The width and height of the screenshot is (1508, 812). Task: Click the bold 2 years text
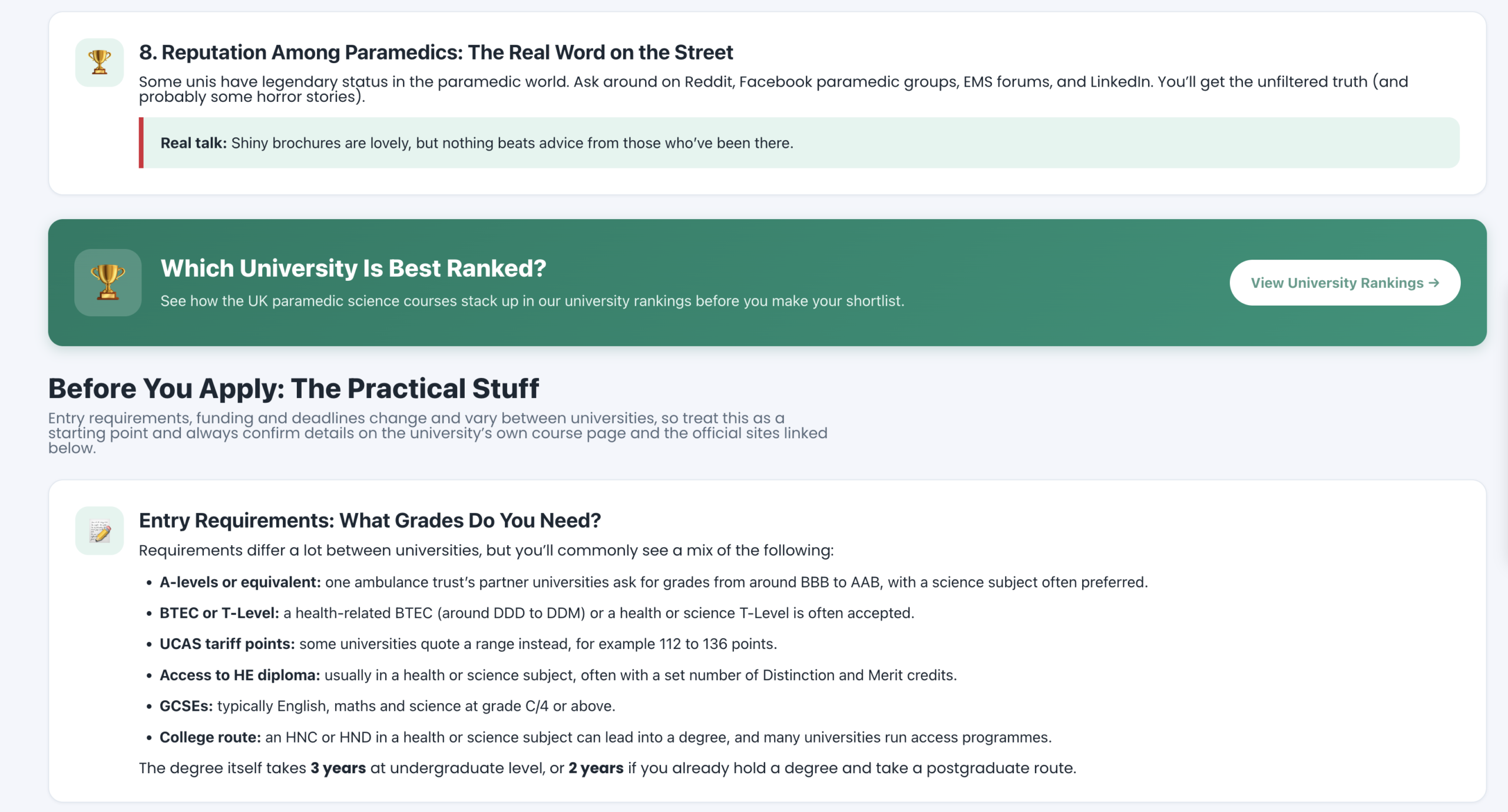point(596,768)
